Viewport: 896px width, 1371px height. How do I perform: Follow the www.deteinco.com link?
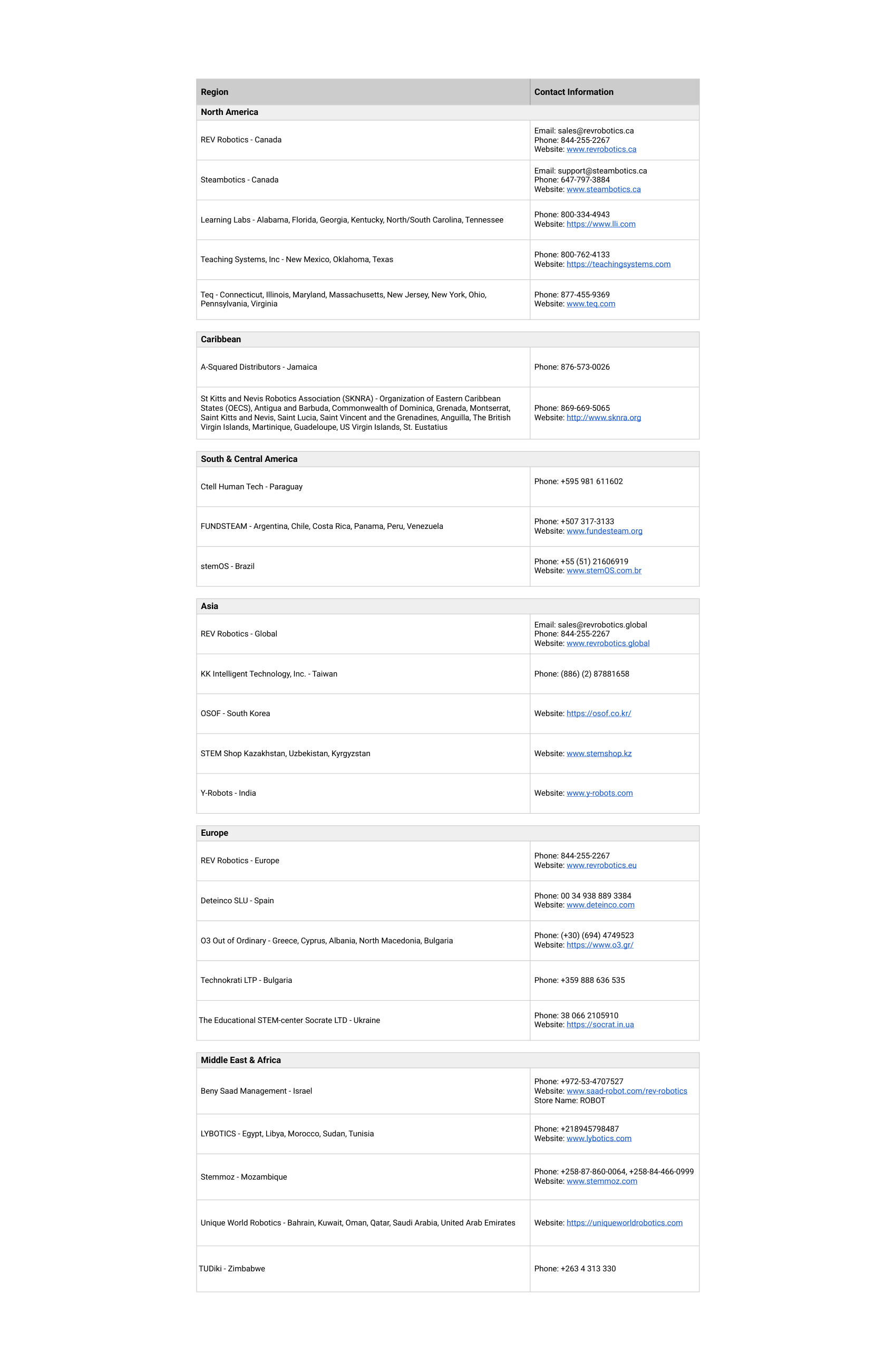pos(600,905)
